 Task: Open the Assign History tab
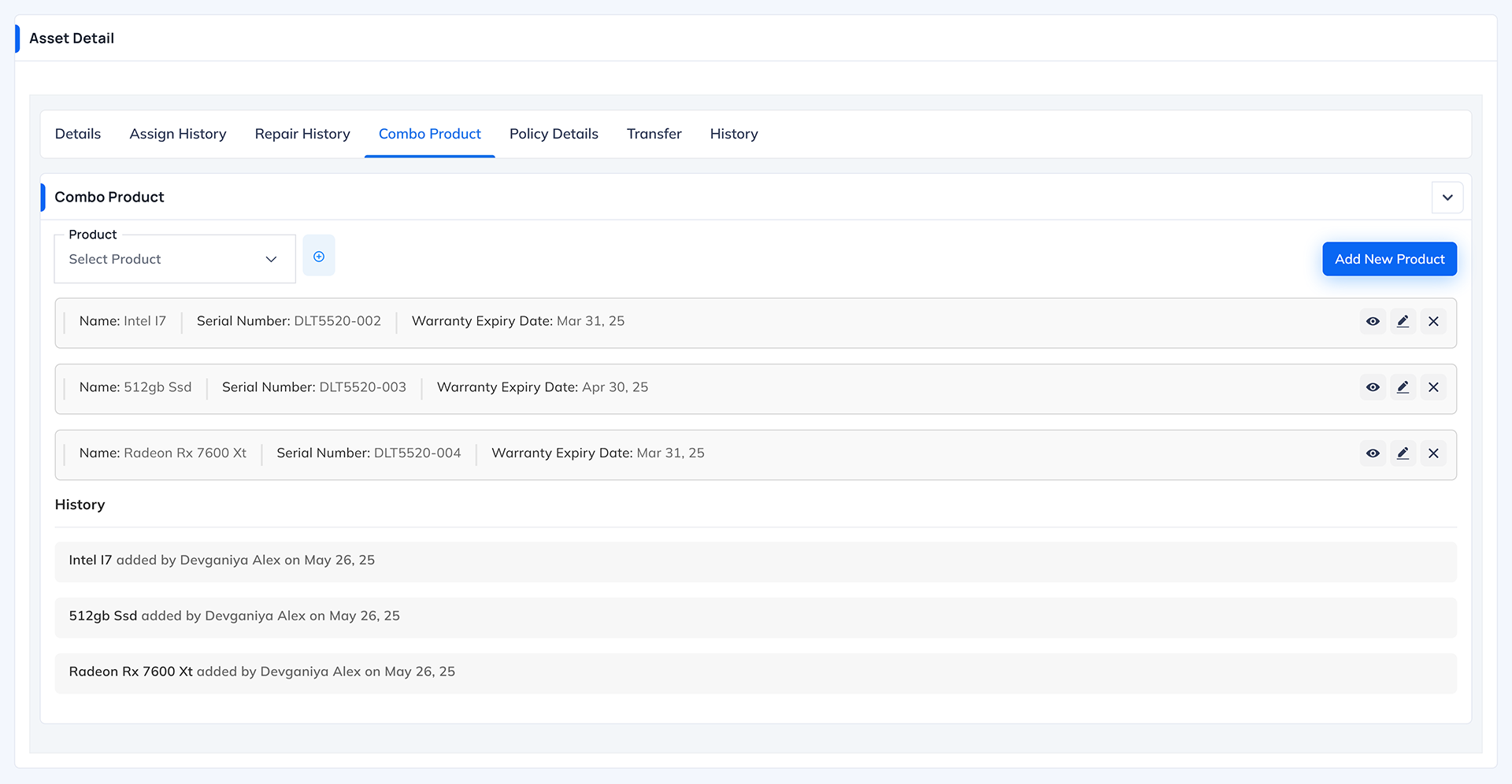[x=178, y=134]
